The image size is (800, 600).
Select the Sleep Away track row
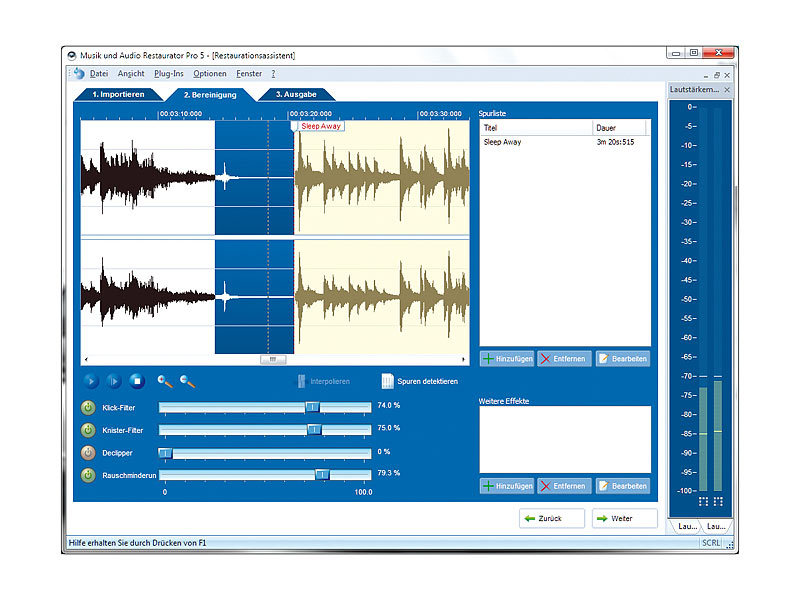pyautogui.click(x=565, y=142)
